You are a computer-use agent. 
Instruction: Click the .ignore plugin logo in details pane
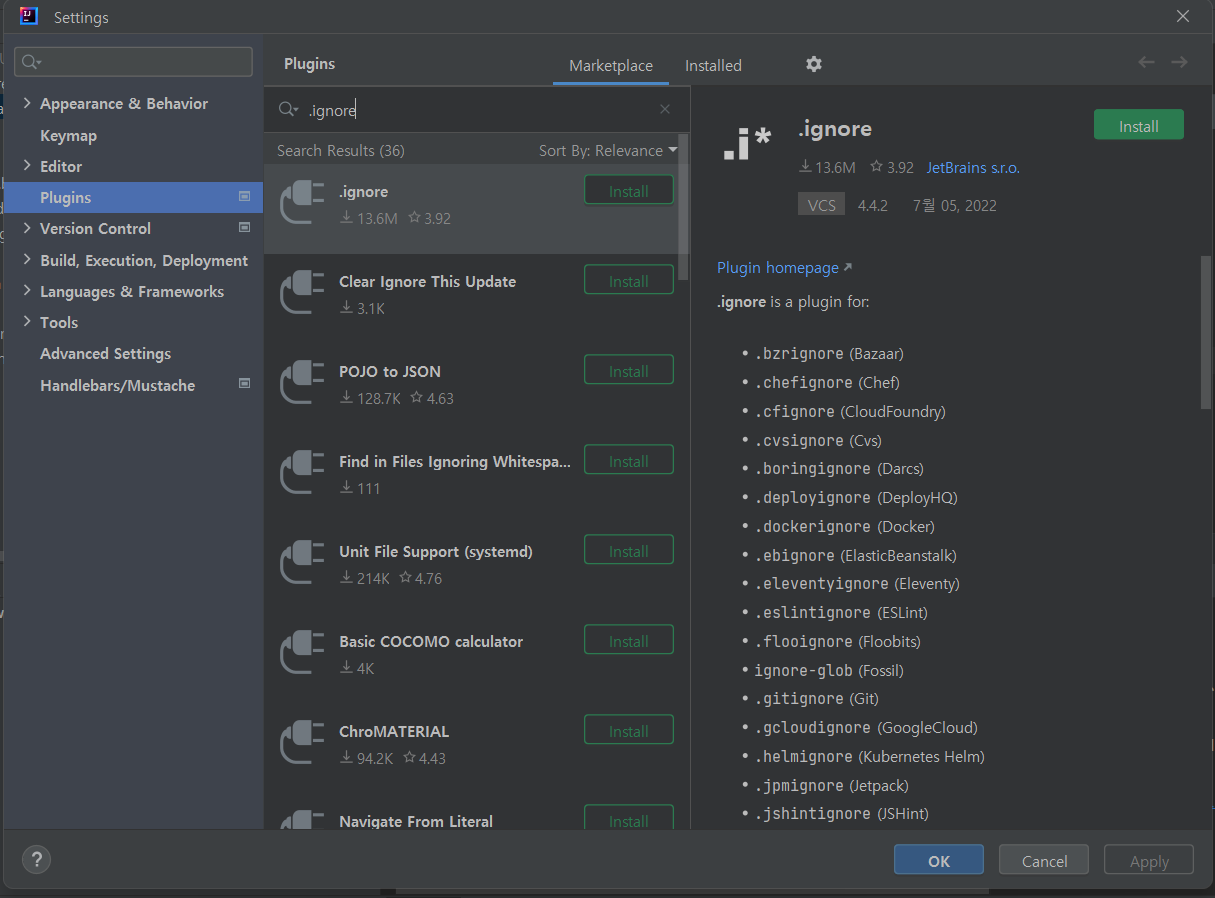coord(747,145)
